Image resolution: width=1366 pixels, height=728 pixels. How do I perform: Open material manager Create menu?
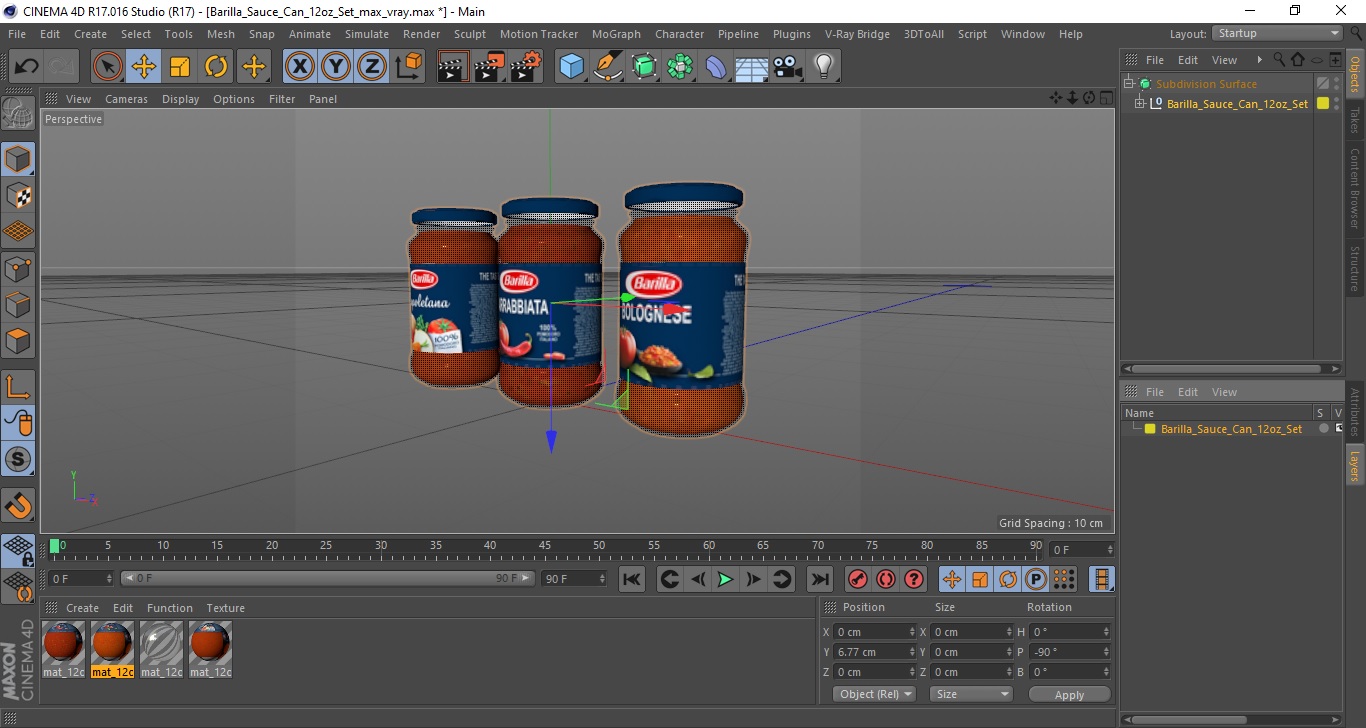[82, 608]
